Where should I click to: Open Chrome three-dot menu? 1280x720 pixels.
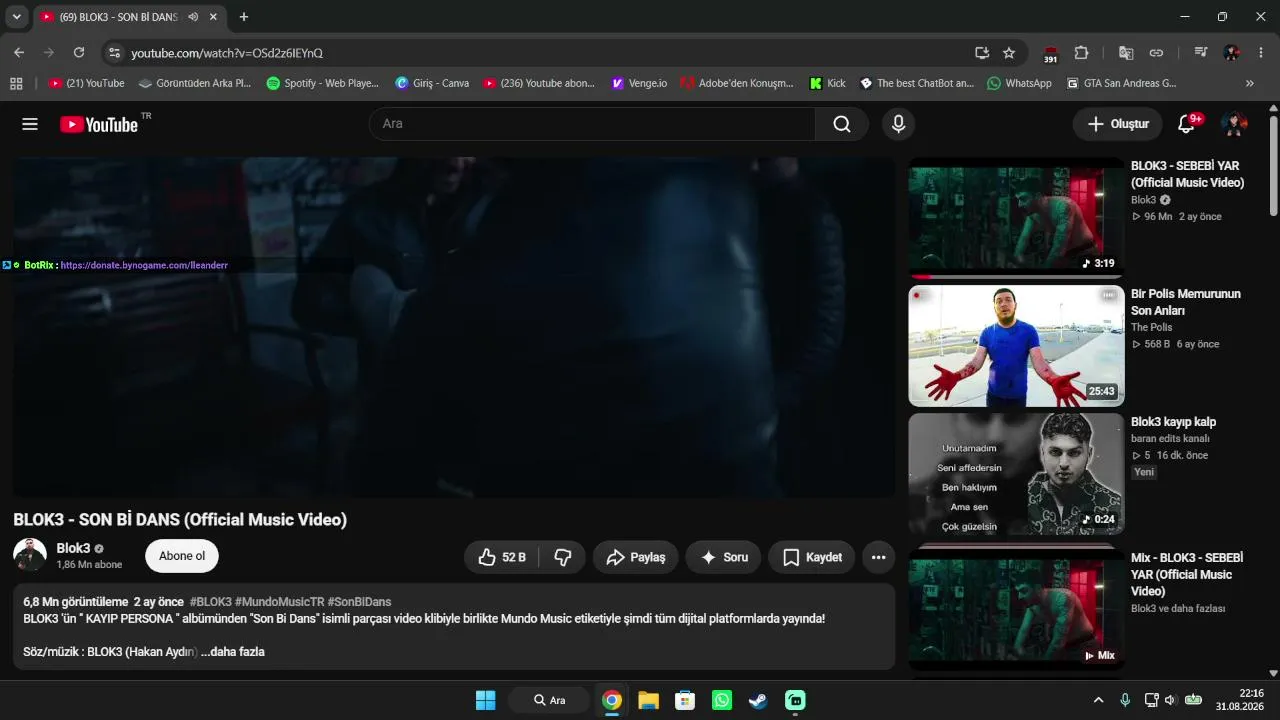pos(1260,53)
